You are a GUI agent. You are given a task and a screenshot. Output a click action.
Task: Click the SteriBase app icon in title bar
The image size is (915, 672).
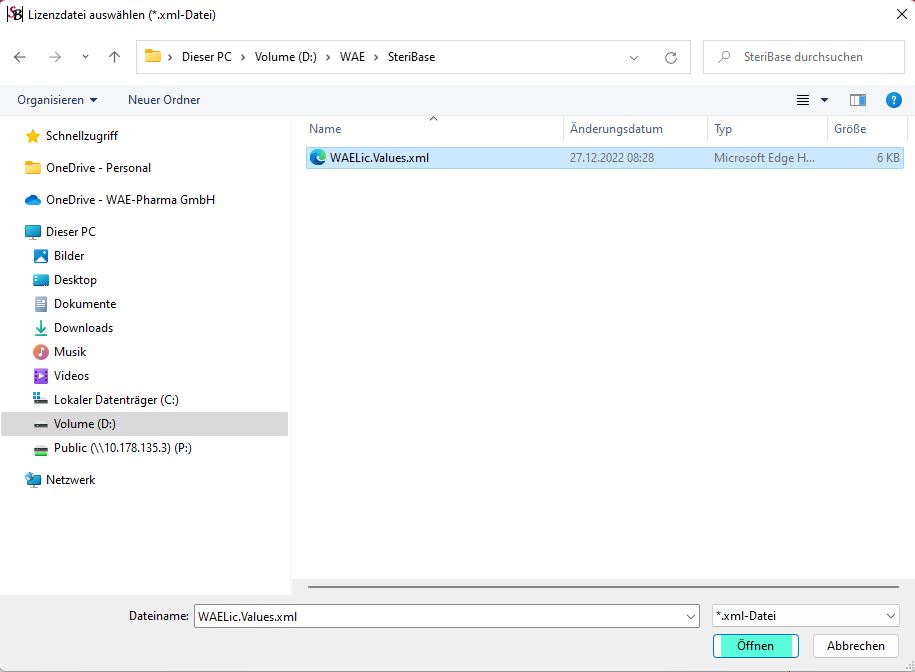(15, 14)
